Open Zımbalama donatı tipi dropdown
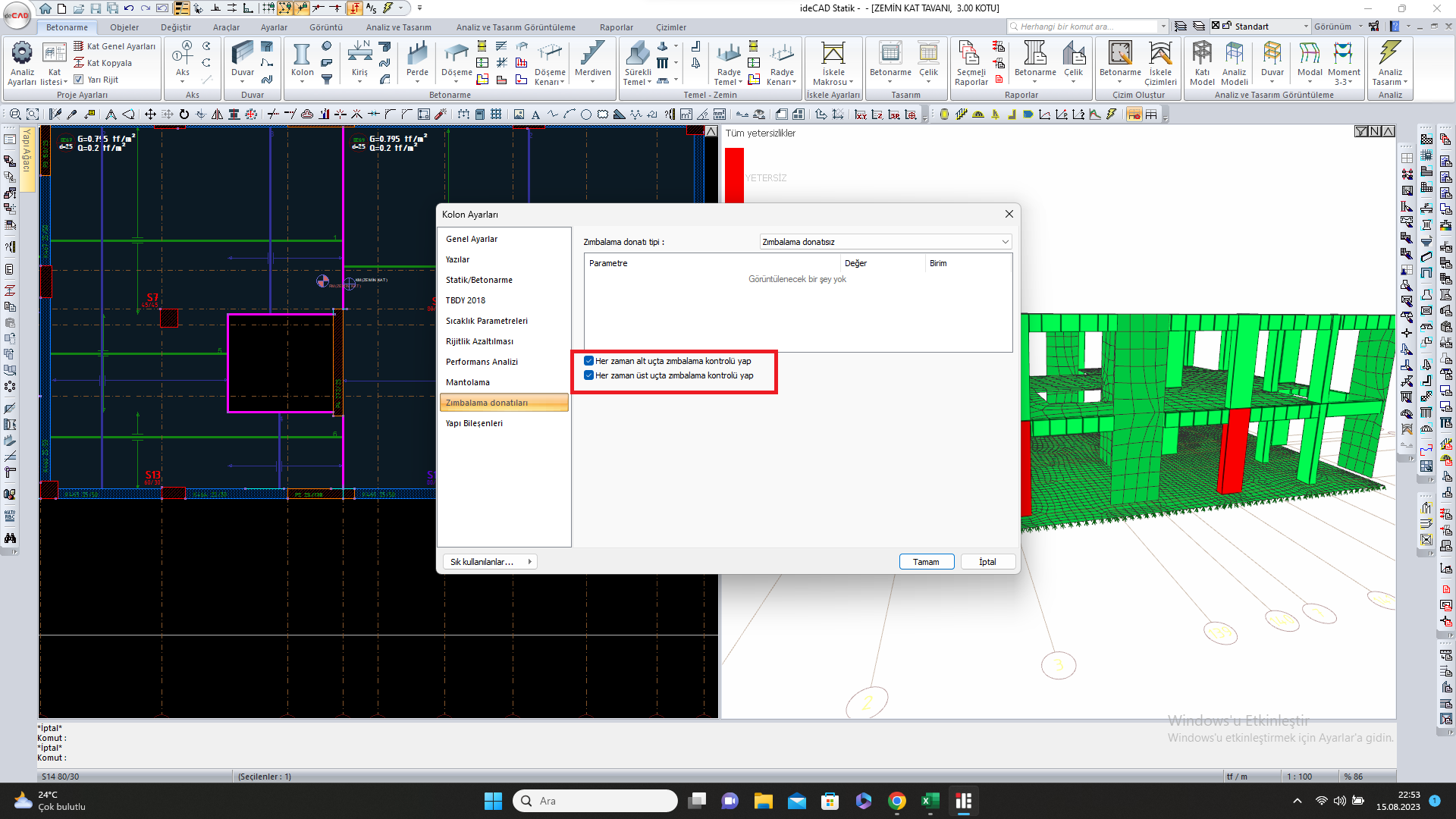 (885, 242)
